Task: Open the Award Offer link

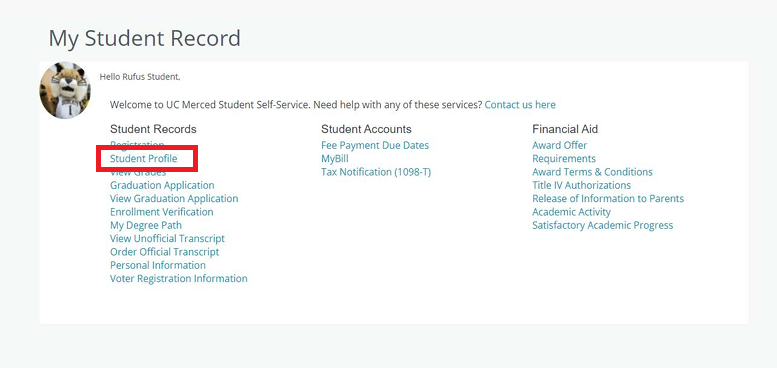Action: 559,146
